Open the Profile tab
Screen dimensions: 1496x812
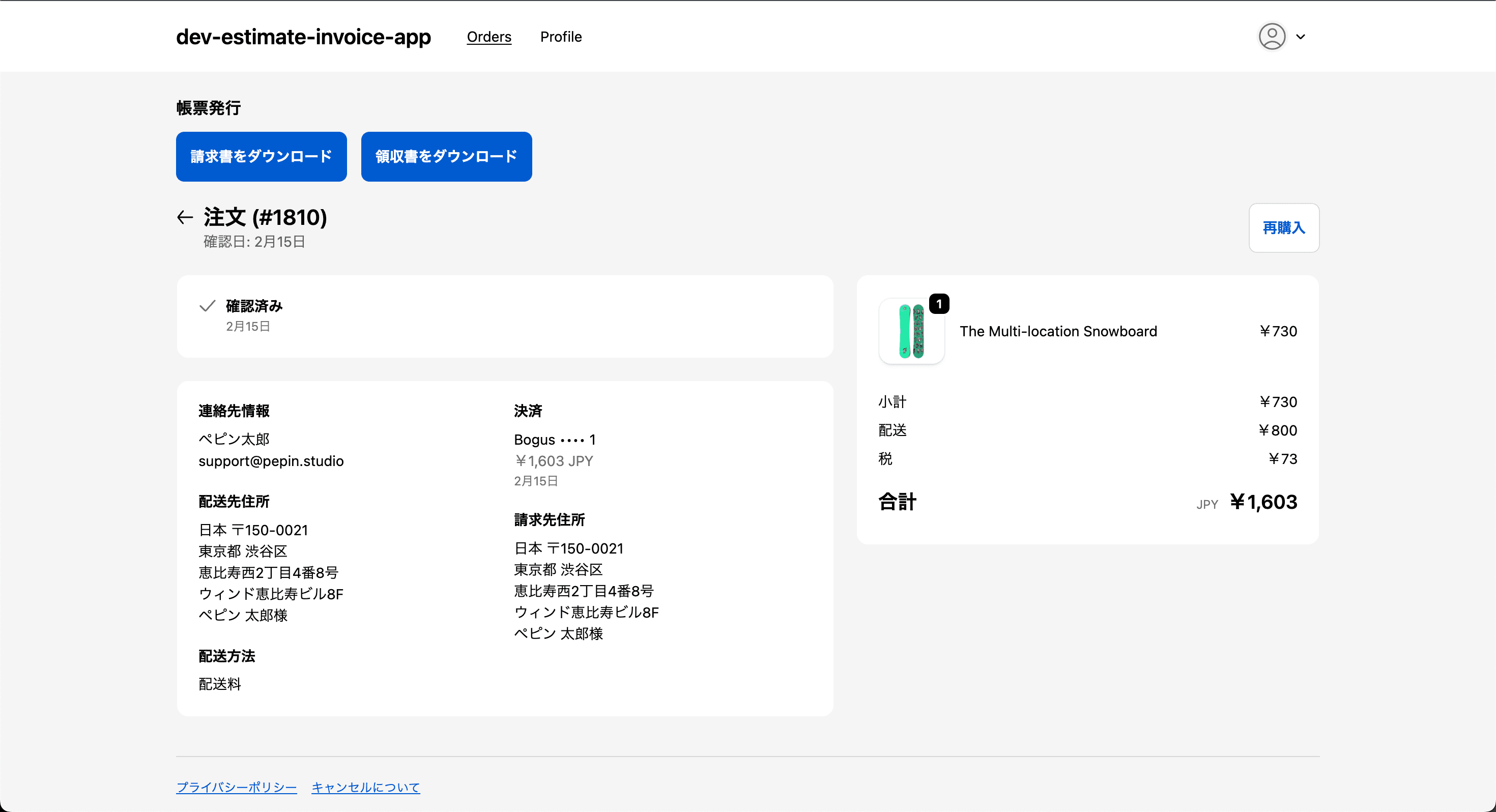click(560, 37)
